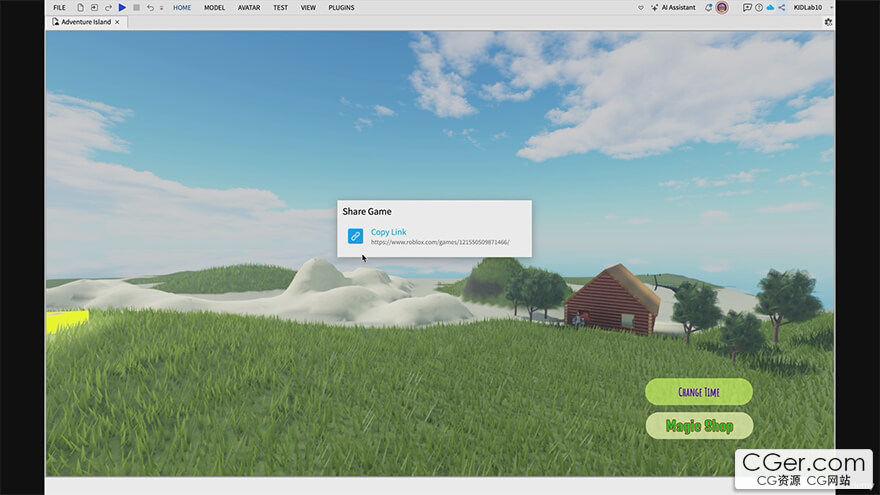Expand the quick access toolbar dropdown
This screenshot has width=880, height=495.
161,7
